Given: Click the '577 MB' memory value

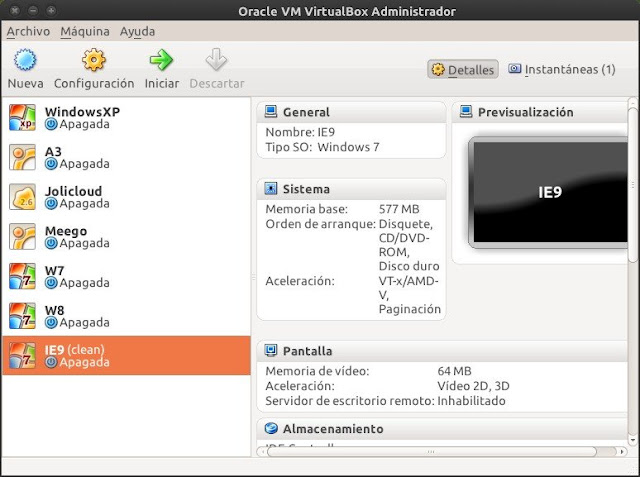Looking at the screenshot, I should pyautogui.click(x=399, y=209).
